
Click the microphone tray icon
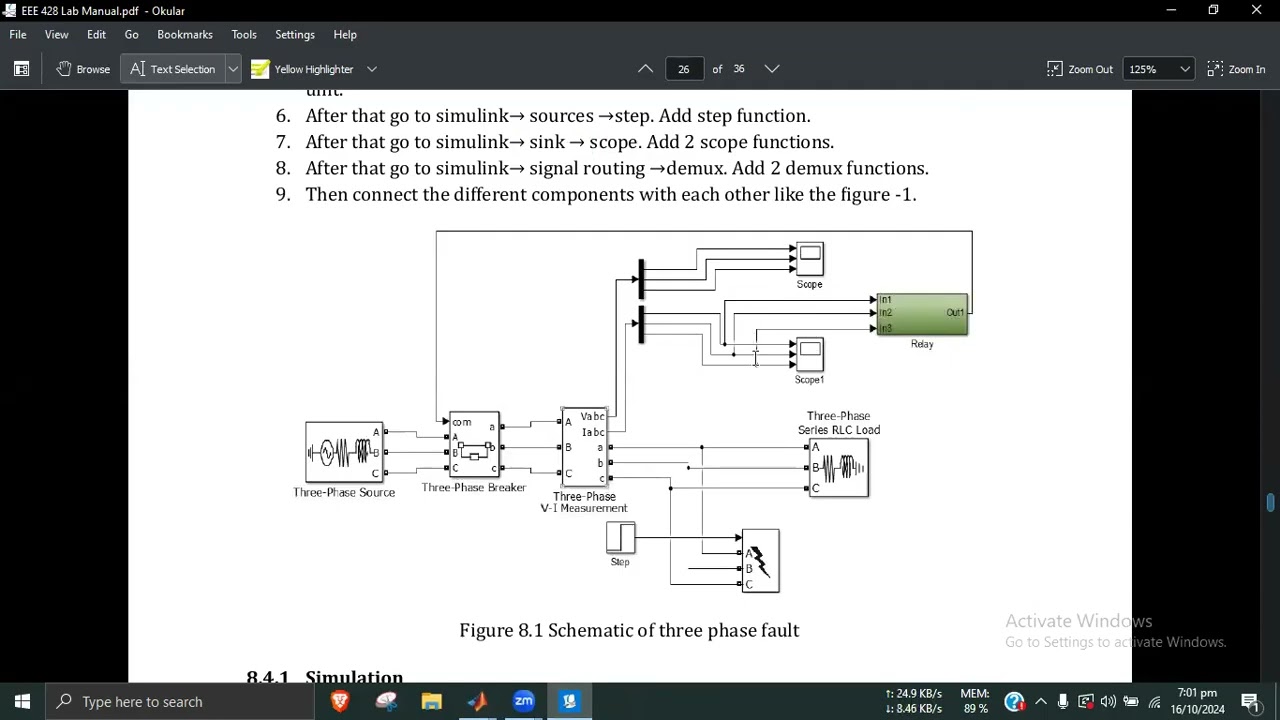(x=1063, y=702)
